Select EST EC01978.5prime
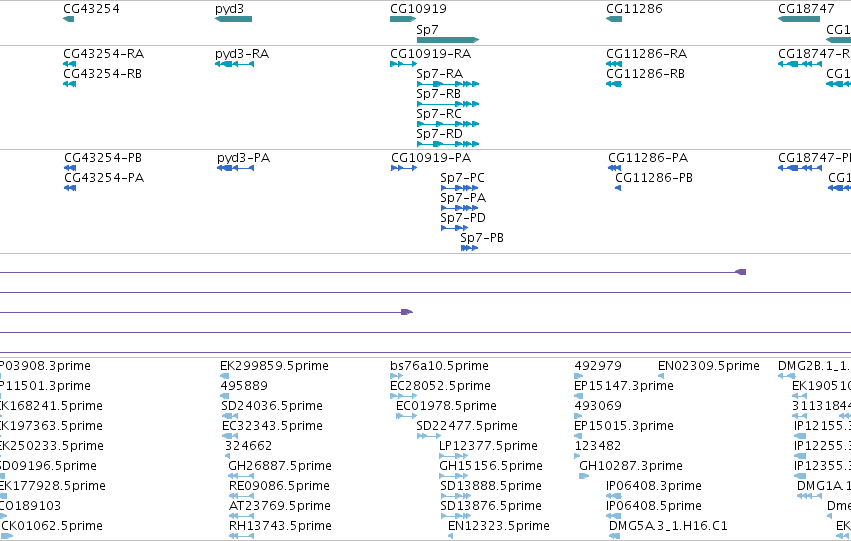851x541 pixels. (x=407, y=416)
